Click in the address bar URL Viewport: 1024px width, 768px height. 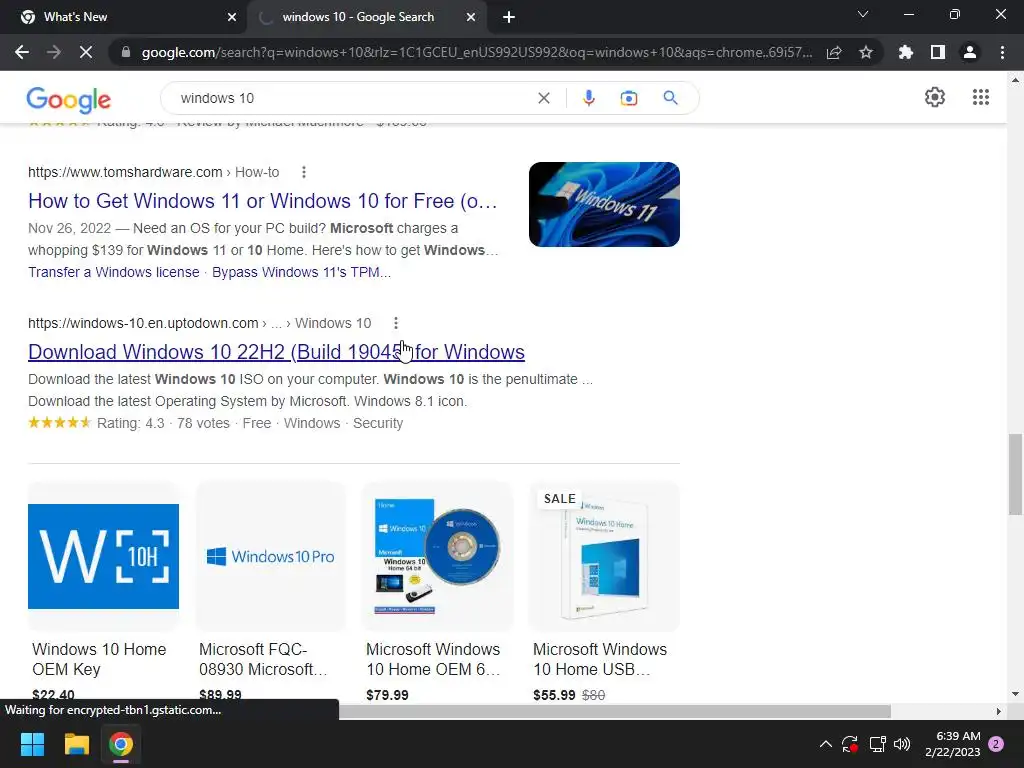click(477, 52)
